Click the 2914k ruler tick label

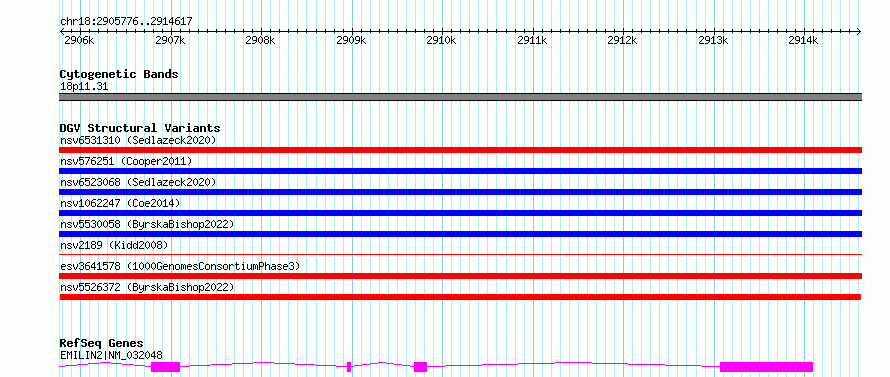coord(803,41)
